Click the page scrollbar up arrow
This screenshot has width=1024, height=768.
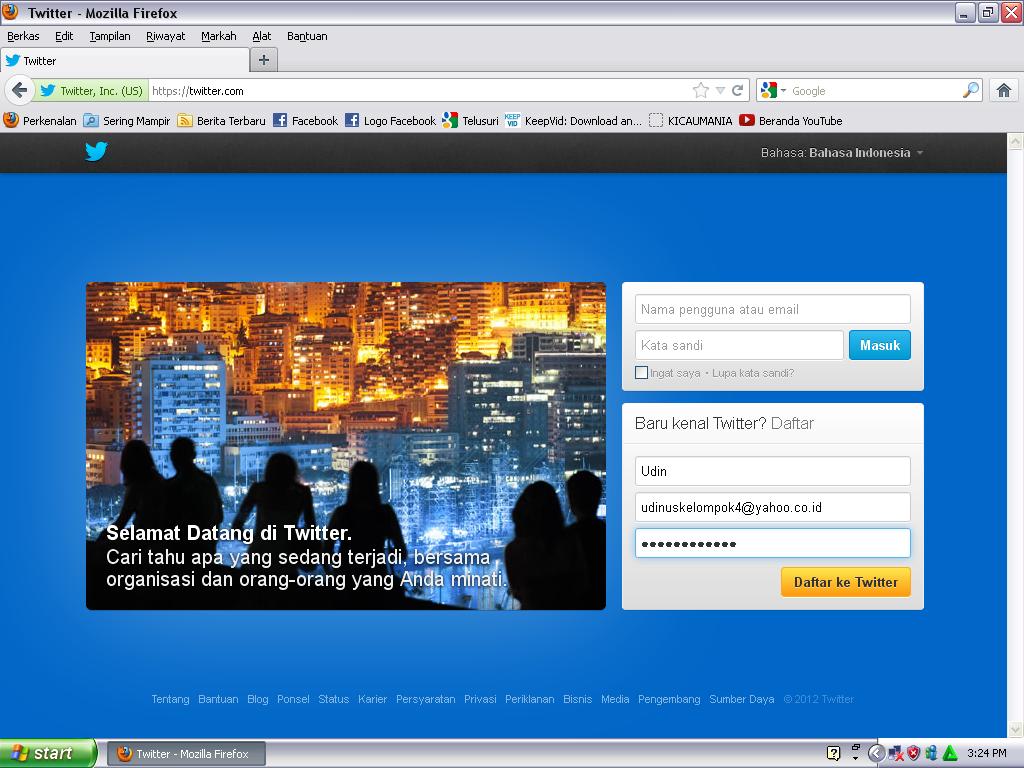(x=1015, y=141)
